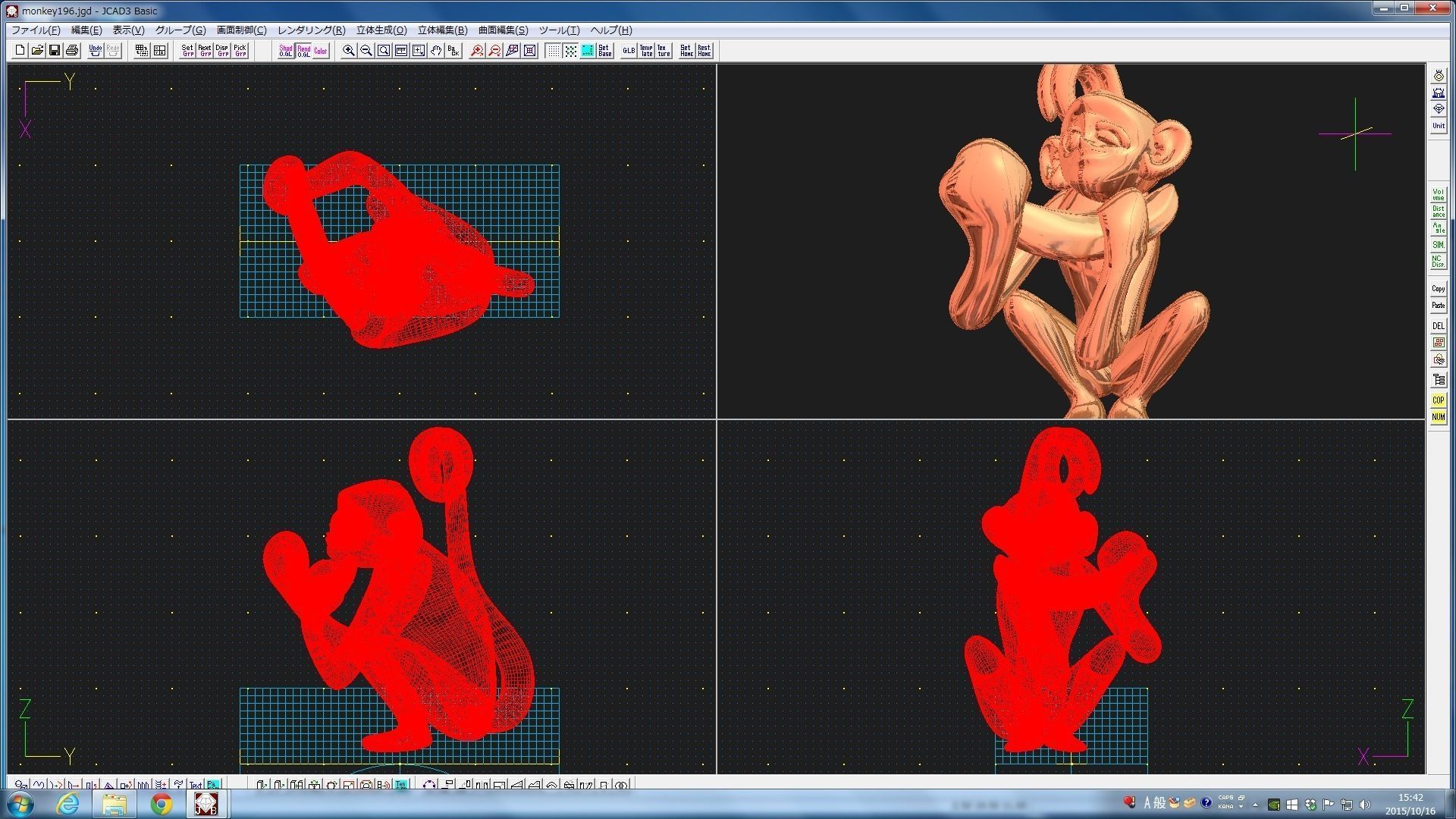Toggle the cyan grid display icon
The image size is (1456, 819).
[588, 51]
